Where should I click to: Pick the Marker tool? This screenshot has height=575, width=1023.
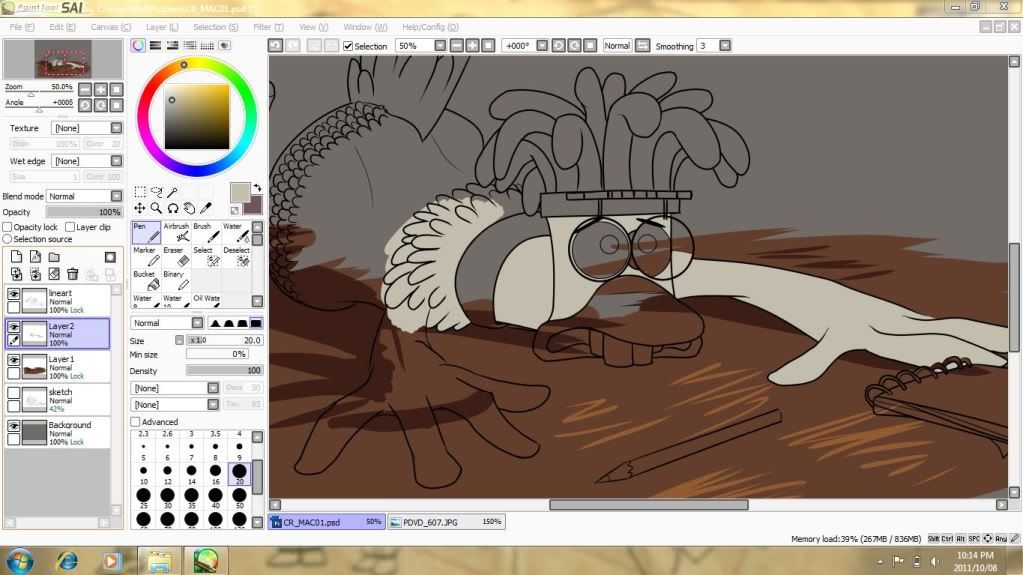146,257
